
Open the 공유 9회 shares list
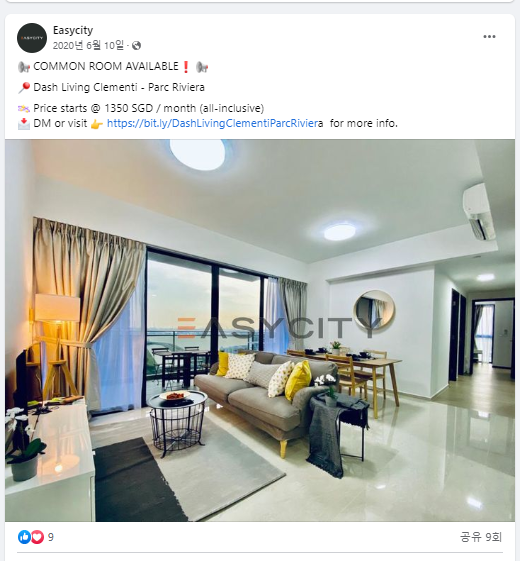[481, 537]
